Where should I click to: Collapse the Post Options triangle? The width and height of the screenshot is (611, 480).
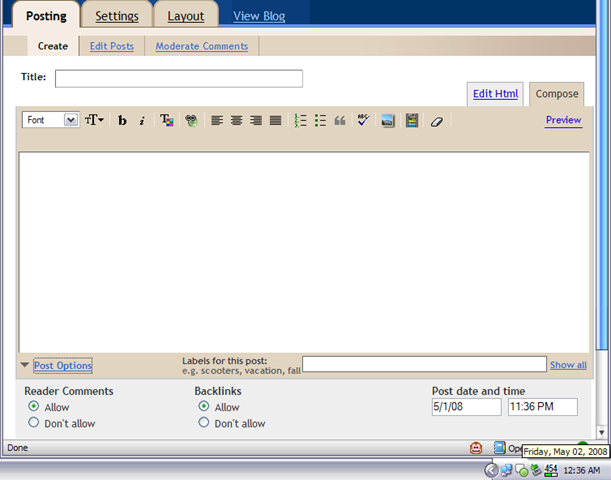[x=25, y=365]
